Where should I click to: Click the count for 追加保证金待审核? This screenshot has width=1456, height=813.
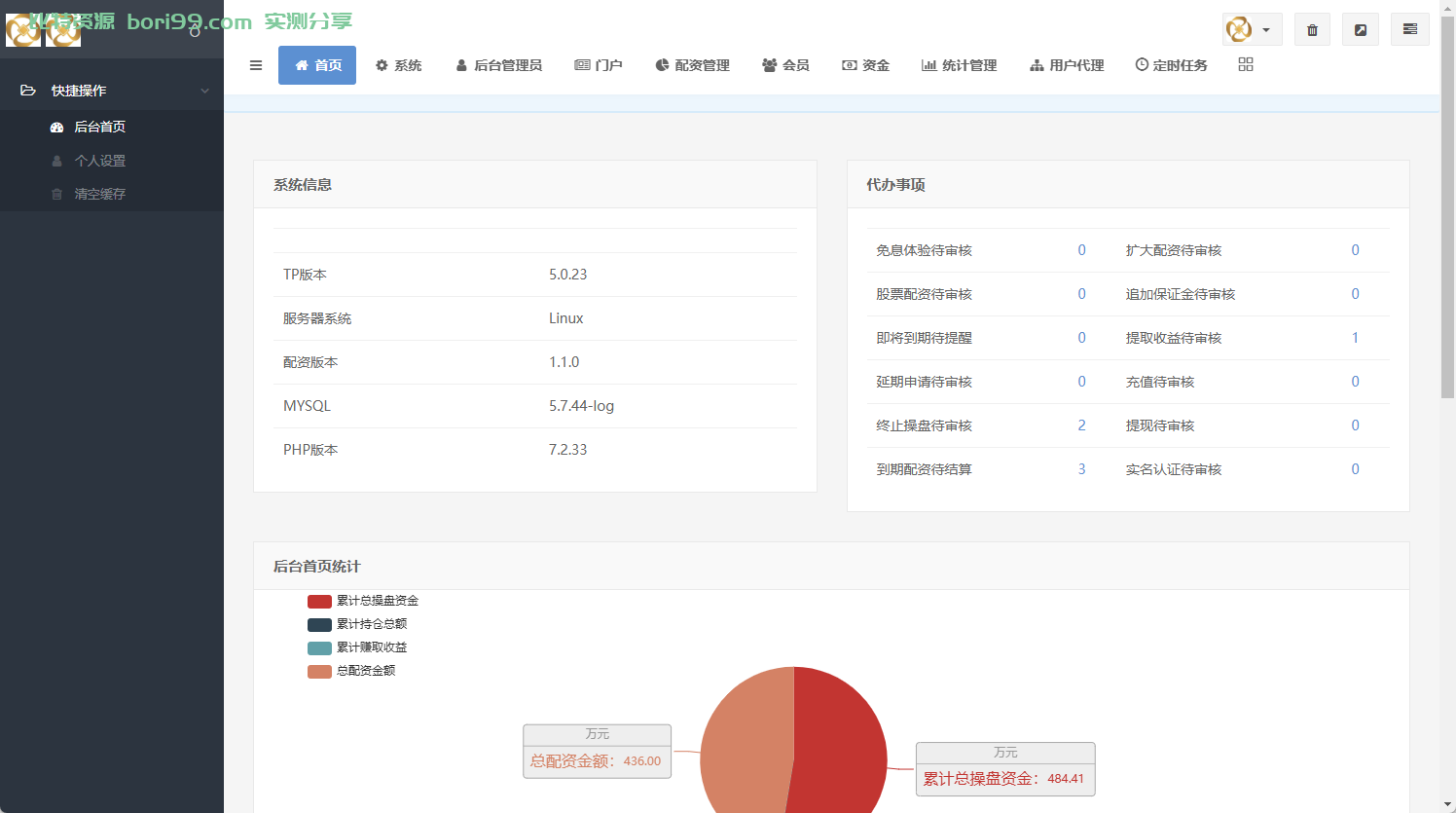(x=1355, y=294)
